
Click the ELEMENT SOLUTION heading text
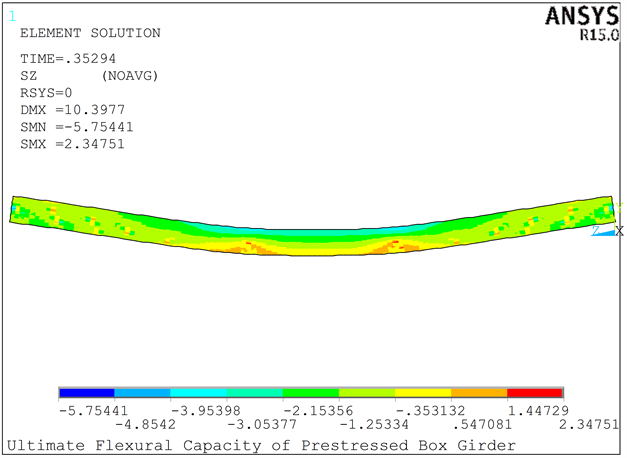[90, 33]
